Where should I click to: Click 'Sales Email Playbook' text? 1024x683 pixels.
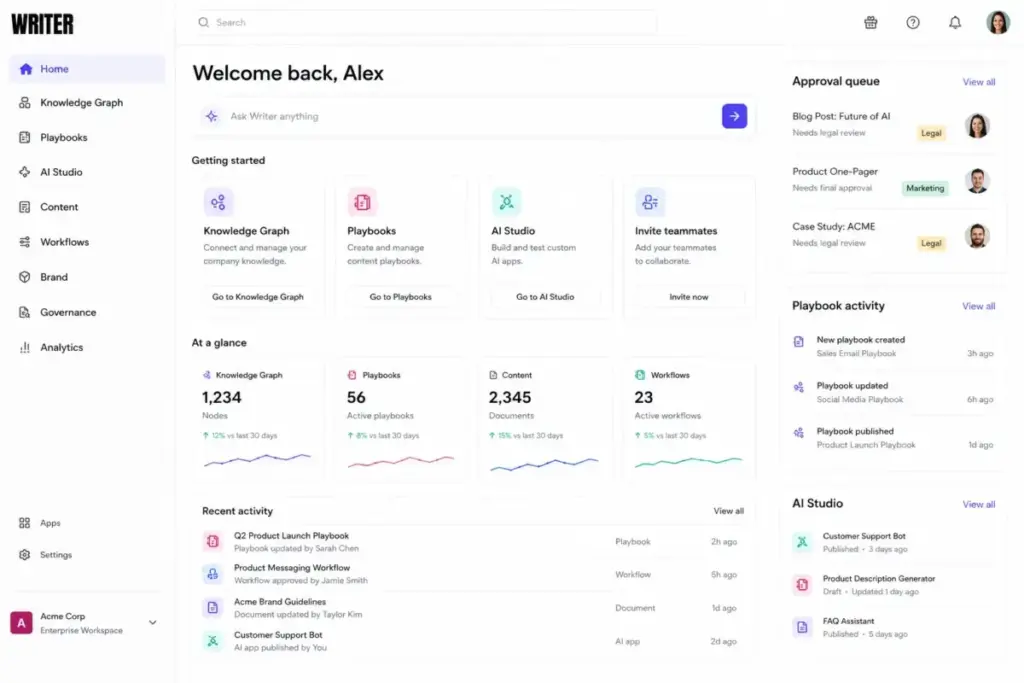[x=856, y=354]
